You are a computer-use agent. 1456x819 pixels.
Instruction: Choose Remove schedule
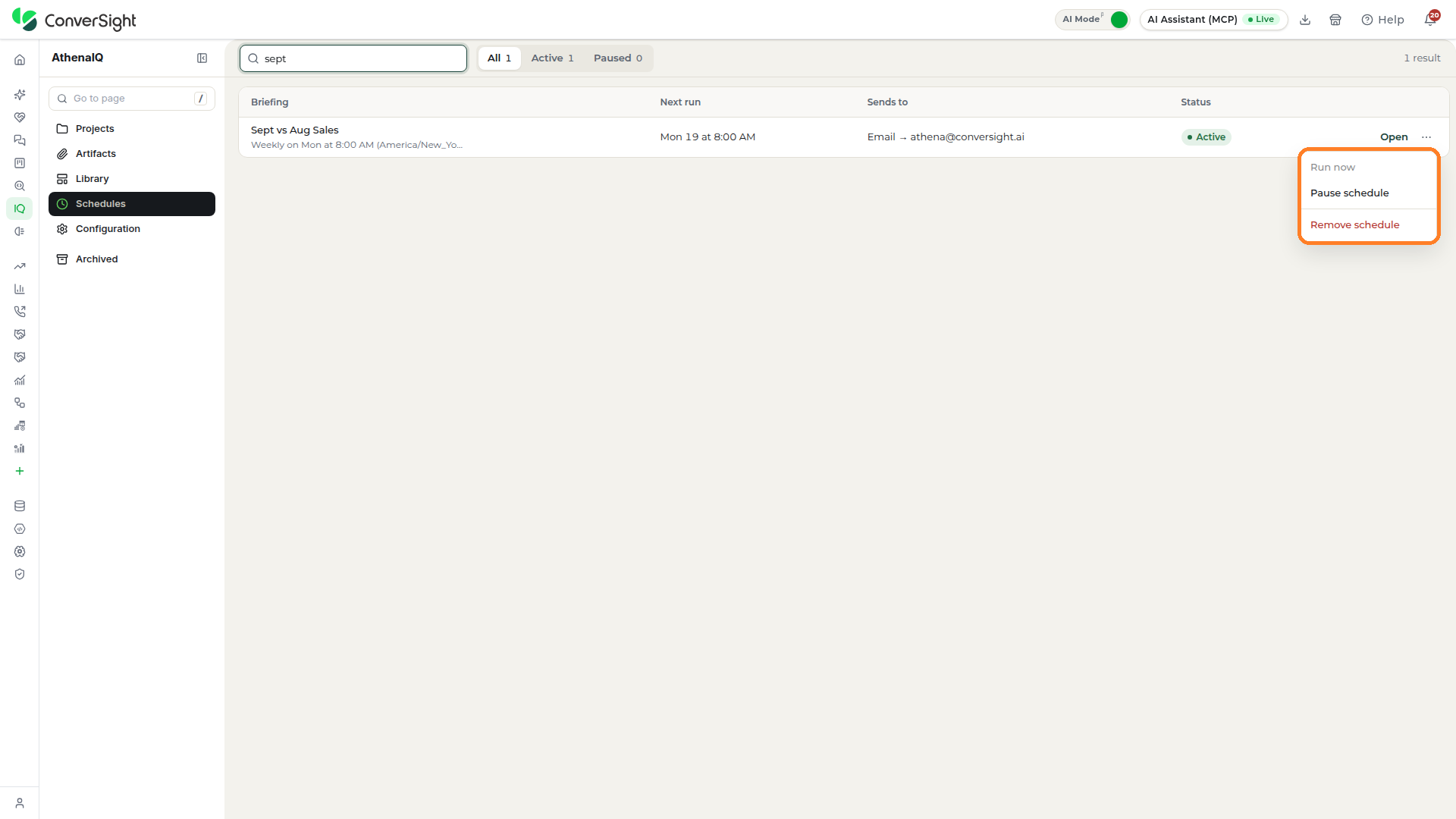pyautogui.click(x=1354, y=225)
